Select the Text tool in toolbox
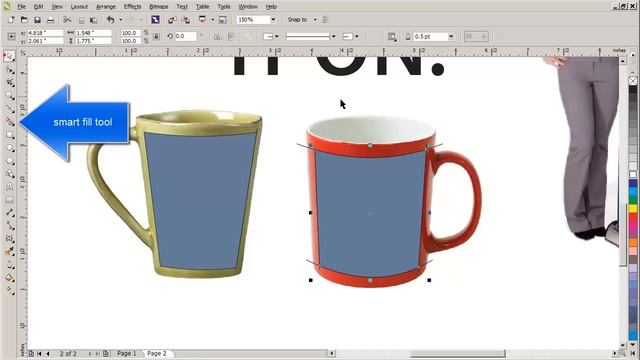640x360 pixels. click(9, 187)
